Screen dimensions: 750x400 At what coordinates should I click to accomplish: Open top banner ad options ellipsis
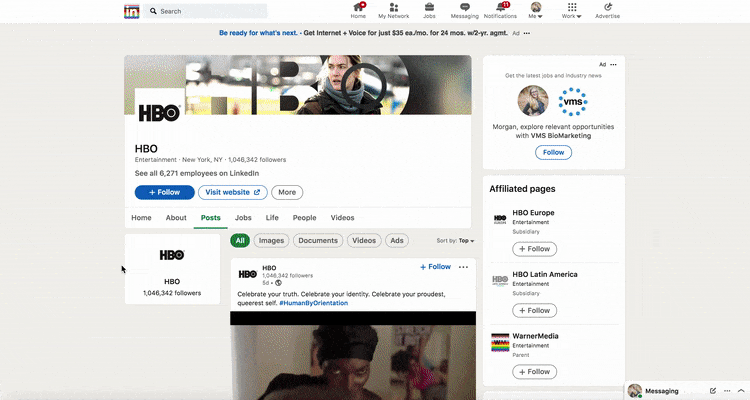[527, 33]
